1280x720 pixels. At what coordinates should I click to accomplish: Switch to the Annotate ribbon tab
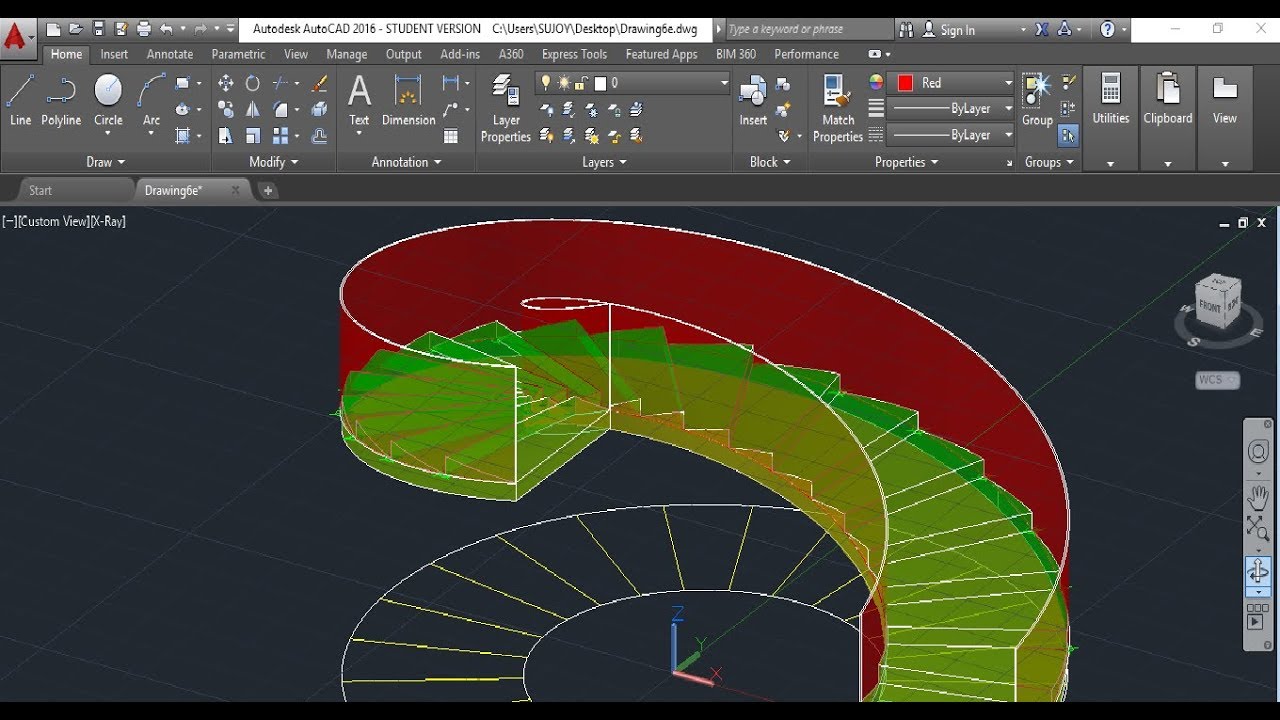[x=170, y=54]
